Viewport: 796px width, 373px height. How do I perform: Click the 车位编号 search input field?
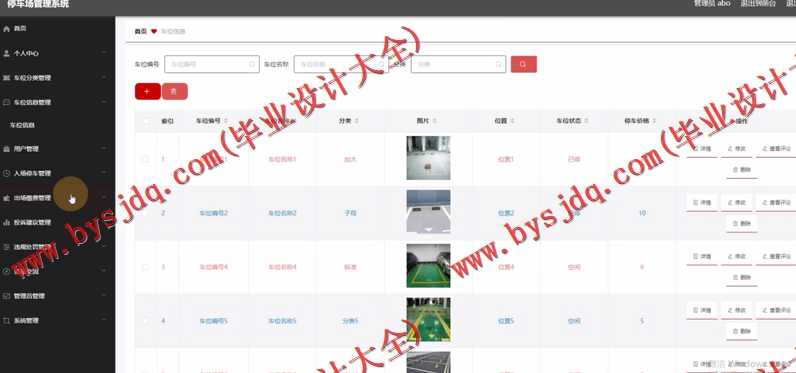tap(212, 64)
